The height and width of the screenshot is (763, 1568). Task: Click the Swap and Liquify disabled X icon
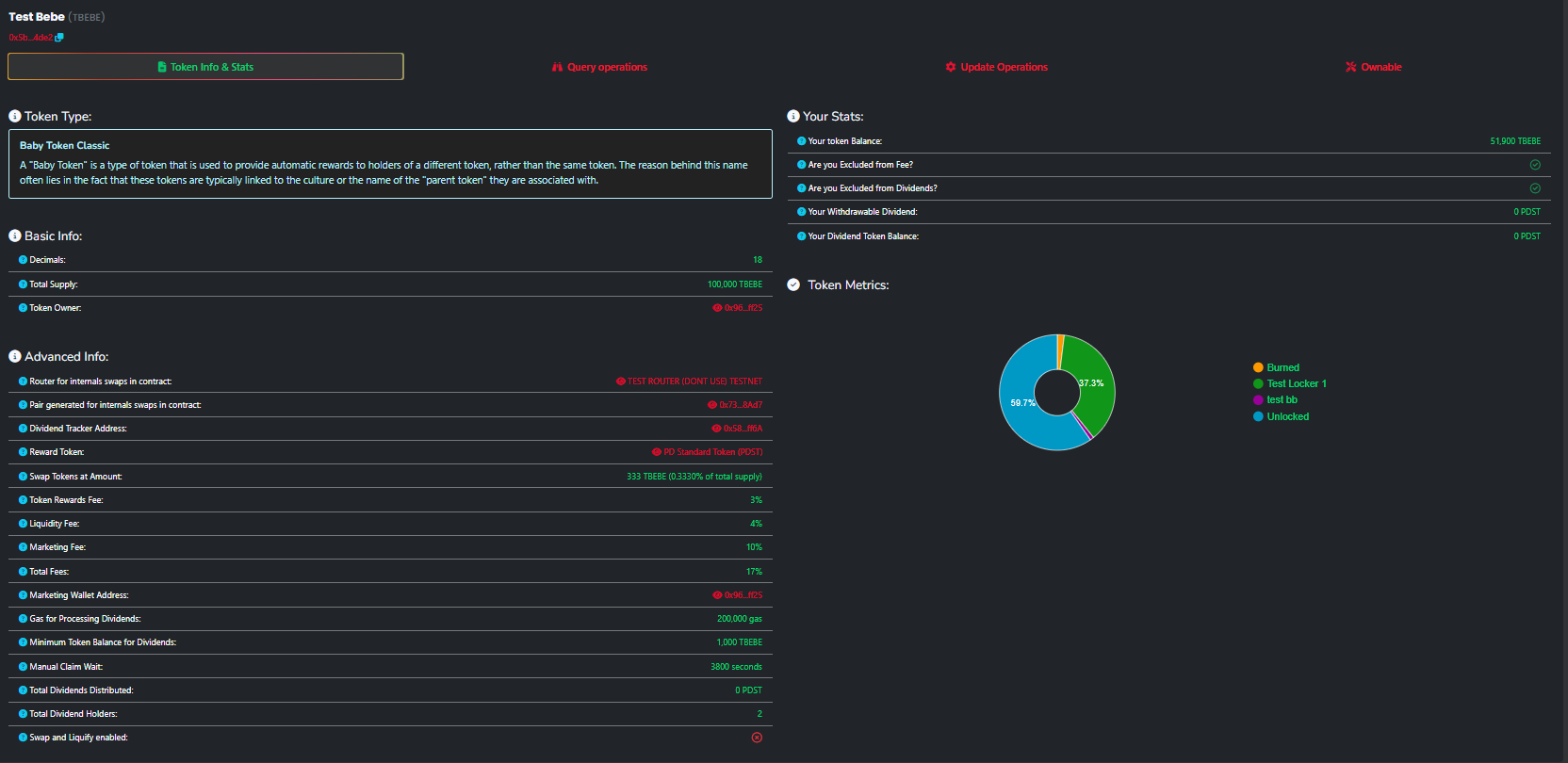[757, 738]
